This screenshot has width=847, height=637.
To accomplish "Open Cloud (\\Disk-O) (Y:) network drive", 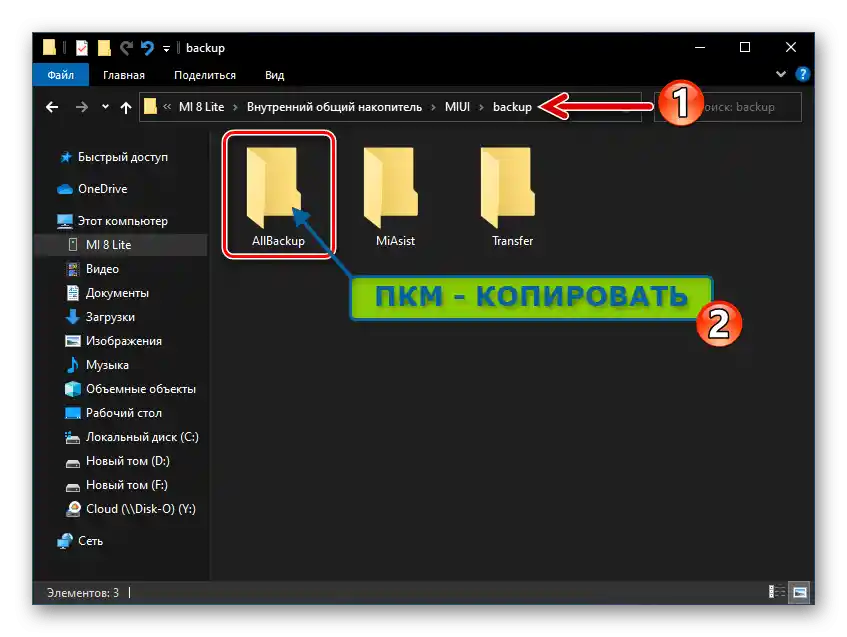I will (130, 509).
